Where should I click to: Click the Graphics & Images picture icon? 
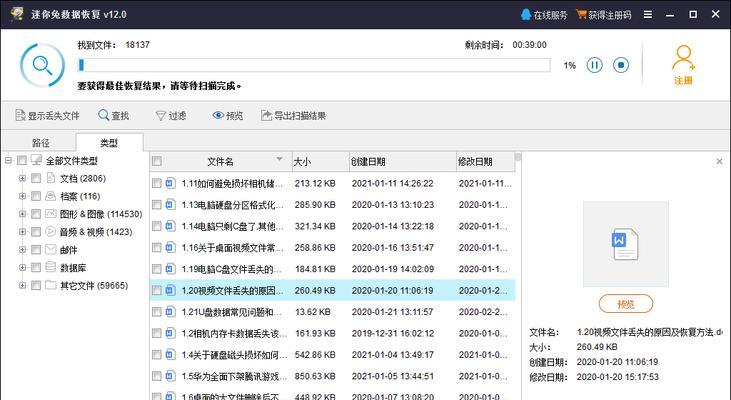(x=51, y=214)
